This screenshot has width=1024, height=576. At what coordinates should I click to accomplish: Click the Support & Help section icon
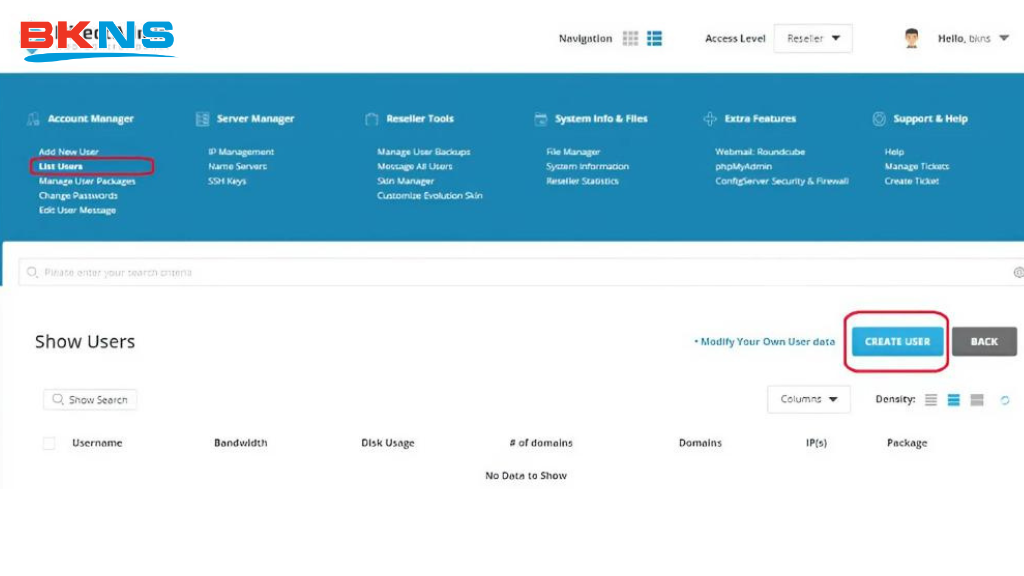[x=879, y=119]
